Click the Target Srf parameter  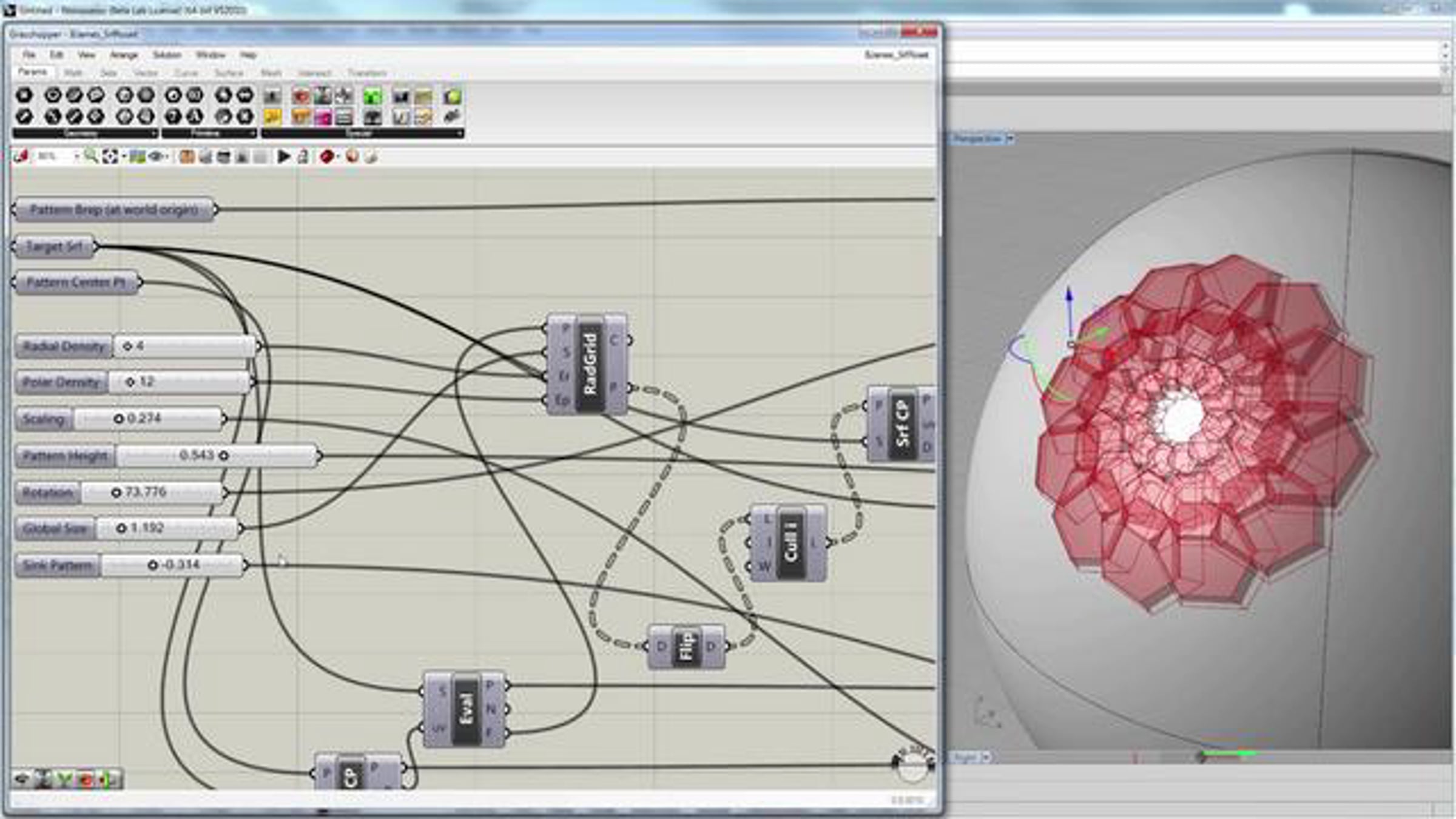coord(54,246)
